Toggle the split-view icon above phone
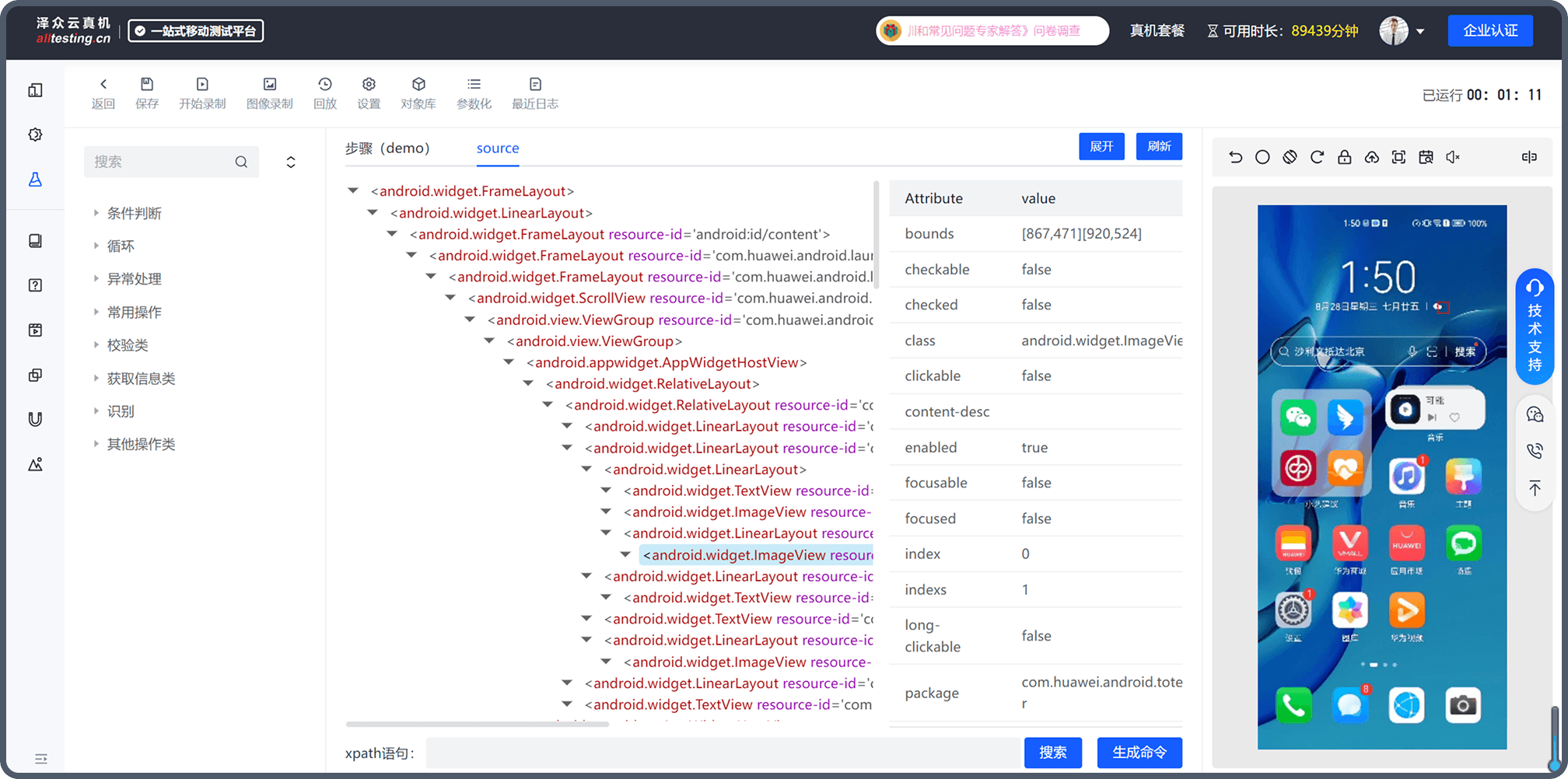This screenshot has height=779, width=1568. [x=1529, y=157]
